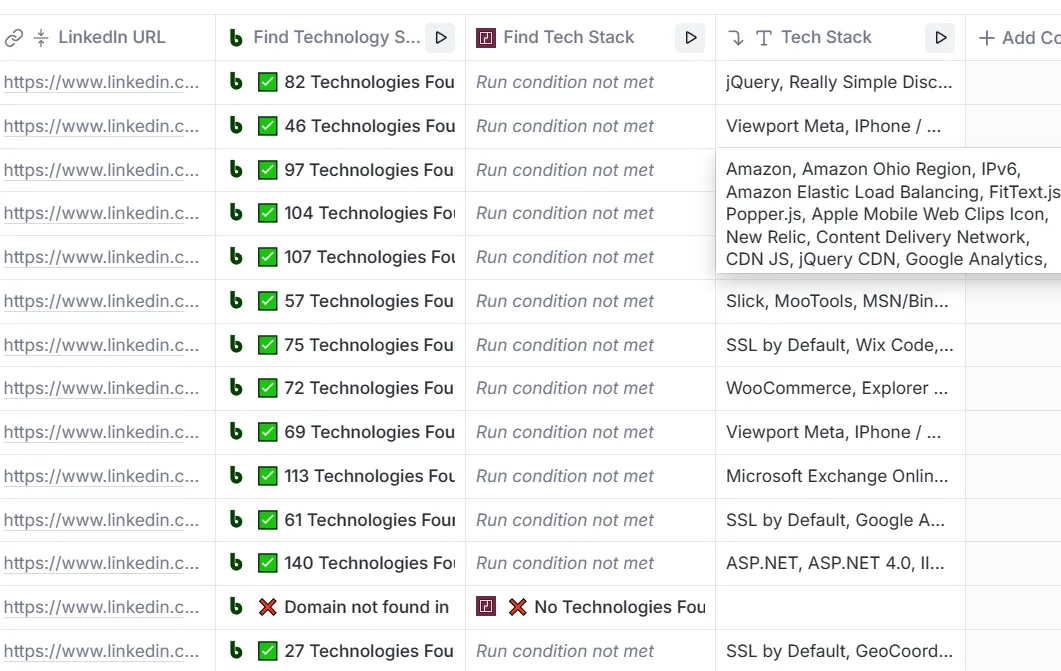Open LinkedIn link in Domain not found row
Viewport: 1061px width, 671px height.
pyautogui.click(x=101, y=607)
